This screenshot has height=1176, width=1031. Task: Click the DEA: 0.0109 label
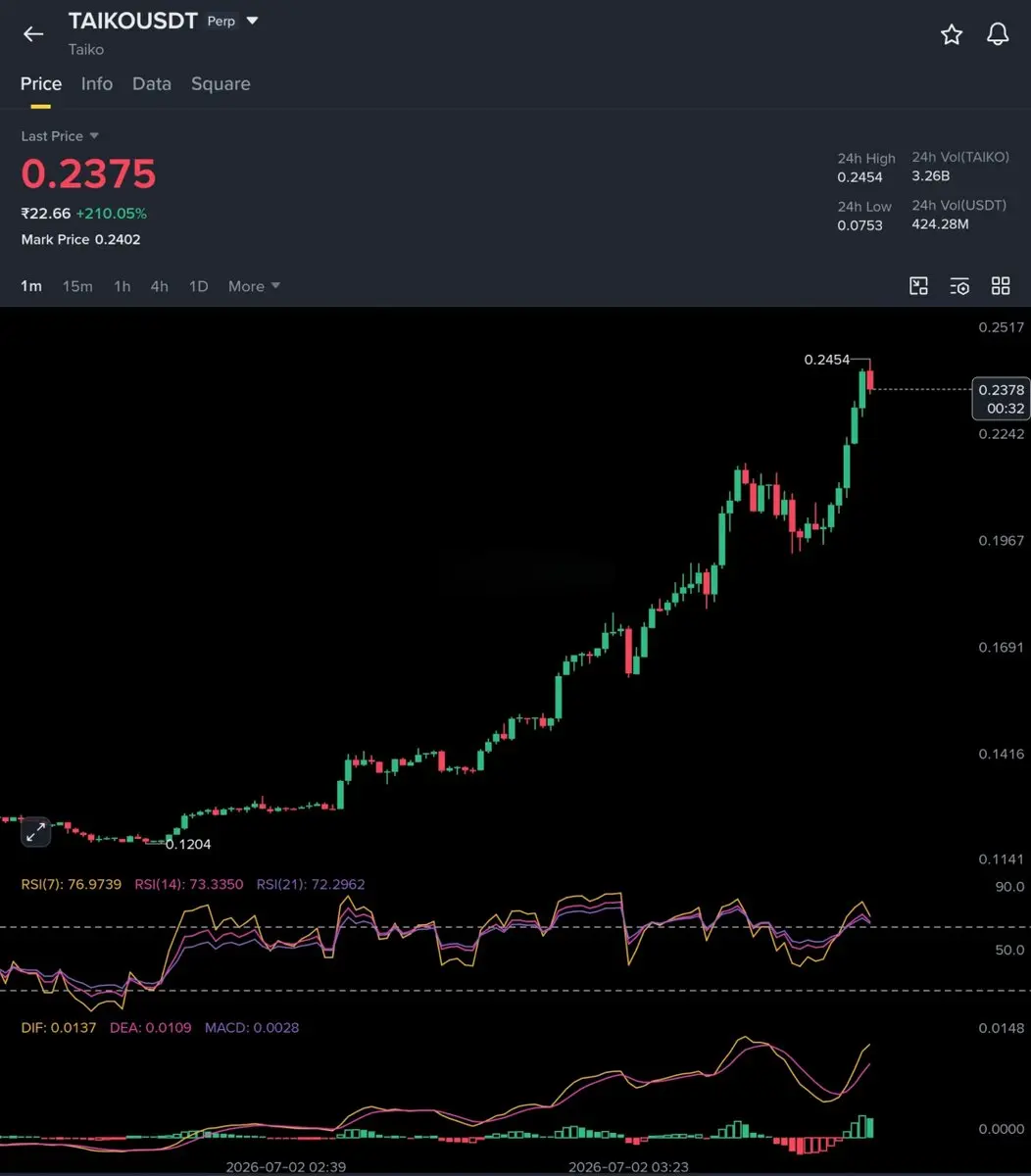(x=150, y=1028)
